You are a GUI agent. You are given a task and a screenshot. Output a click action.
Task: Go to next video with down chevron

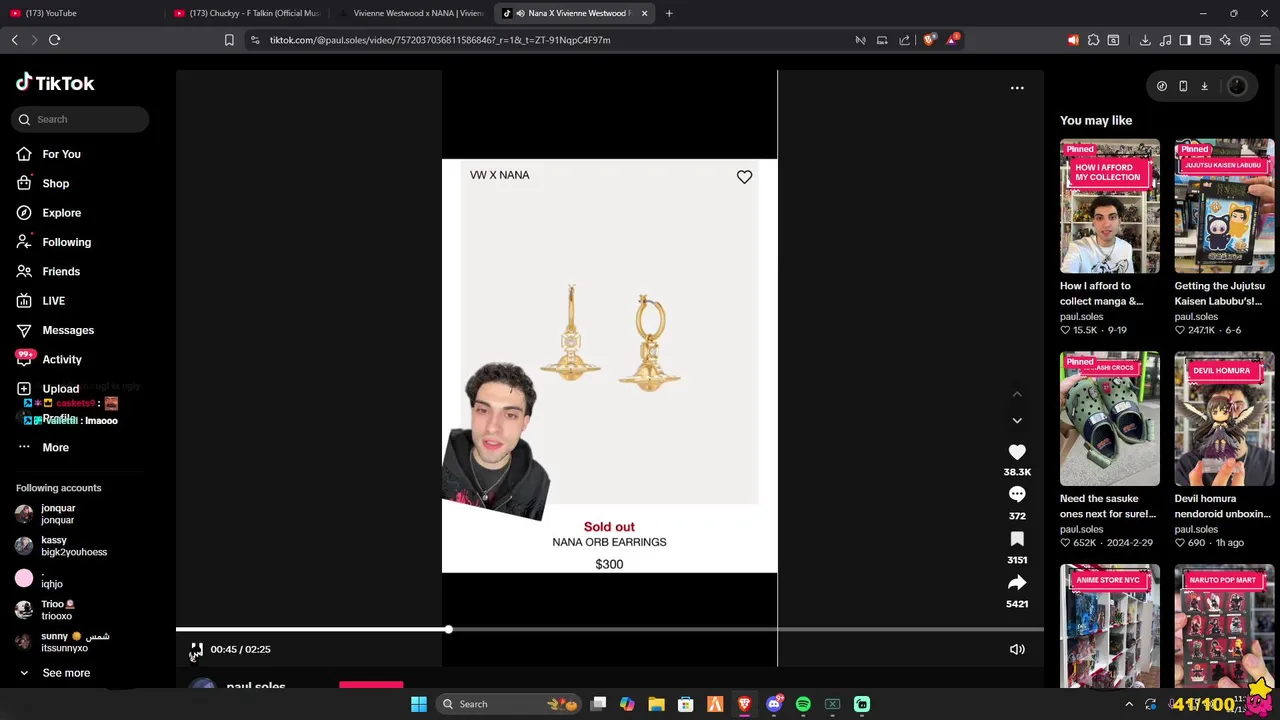point(1017,421)
